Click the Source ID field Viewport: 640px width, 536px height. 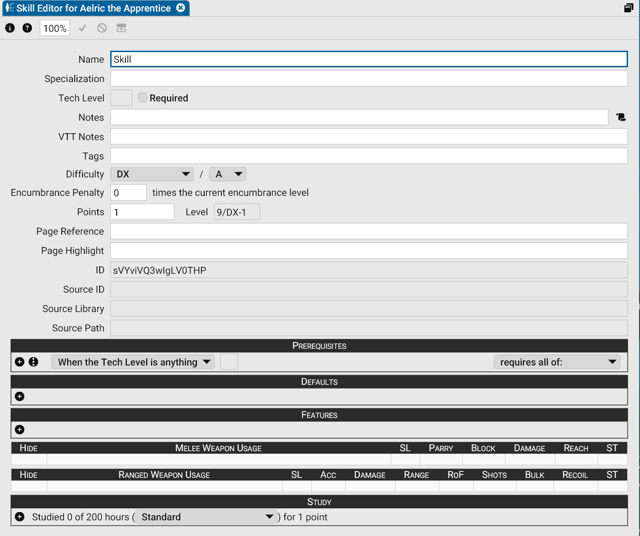[x=369, y=289]
